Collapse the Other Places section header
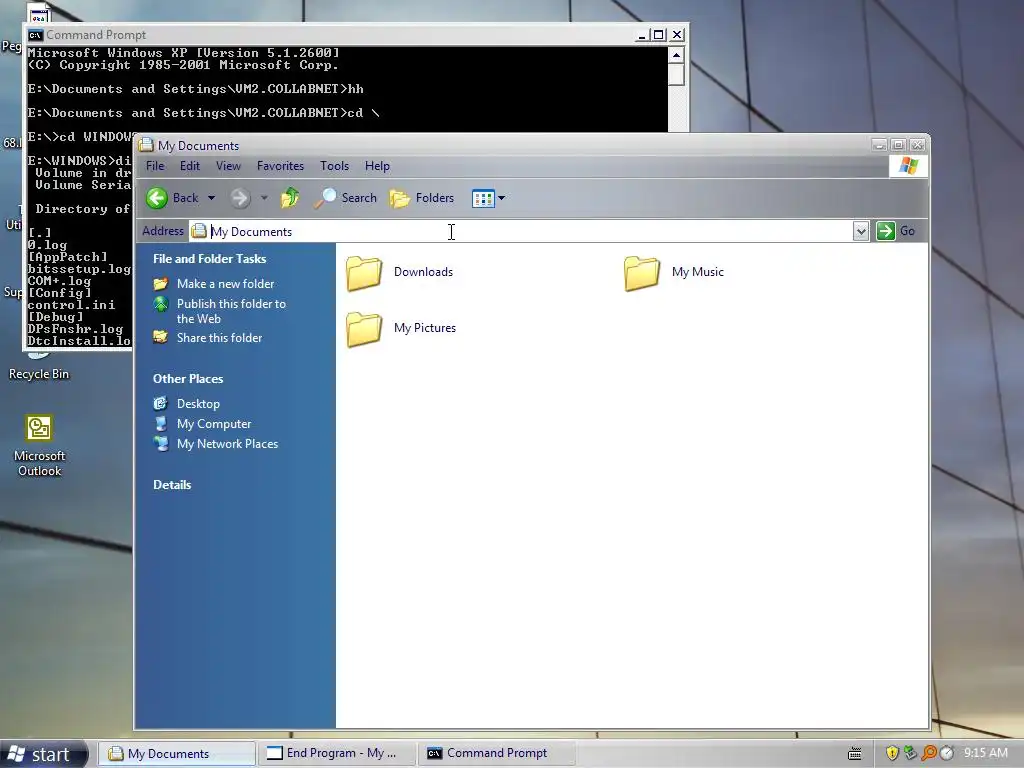The image size is (1024, 768). click(x=188, y=379)
